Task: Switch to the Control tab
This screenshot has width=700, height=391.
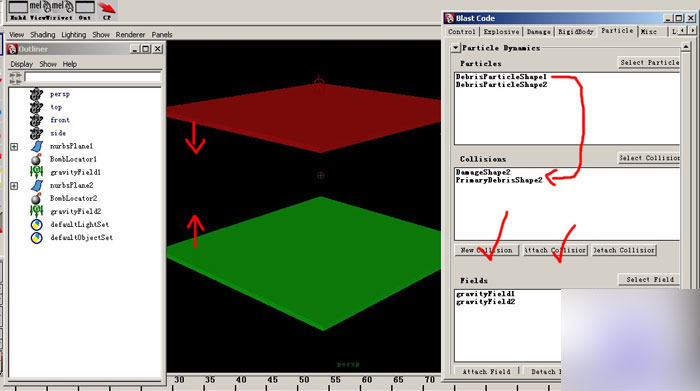Action: click(x=462, y=32)
